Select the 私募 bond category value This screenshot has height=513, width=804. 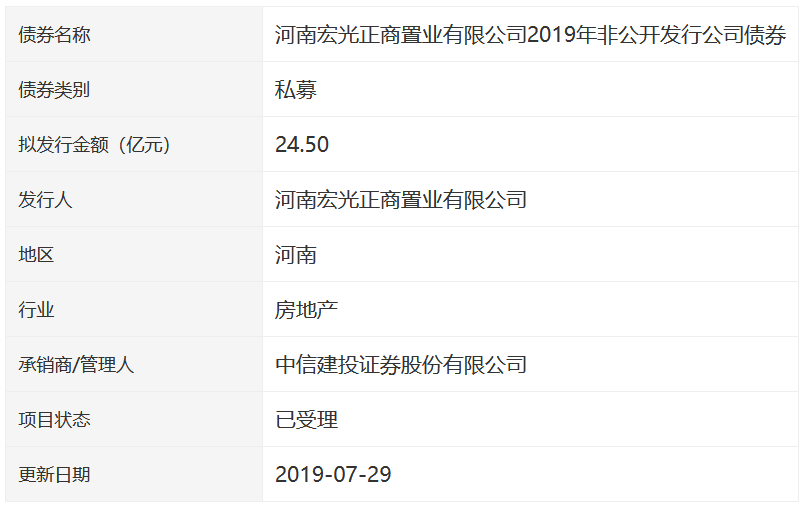coord(296,90)
